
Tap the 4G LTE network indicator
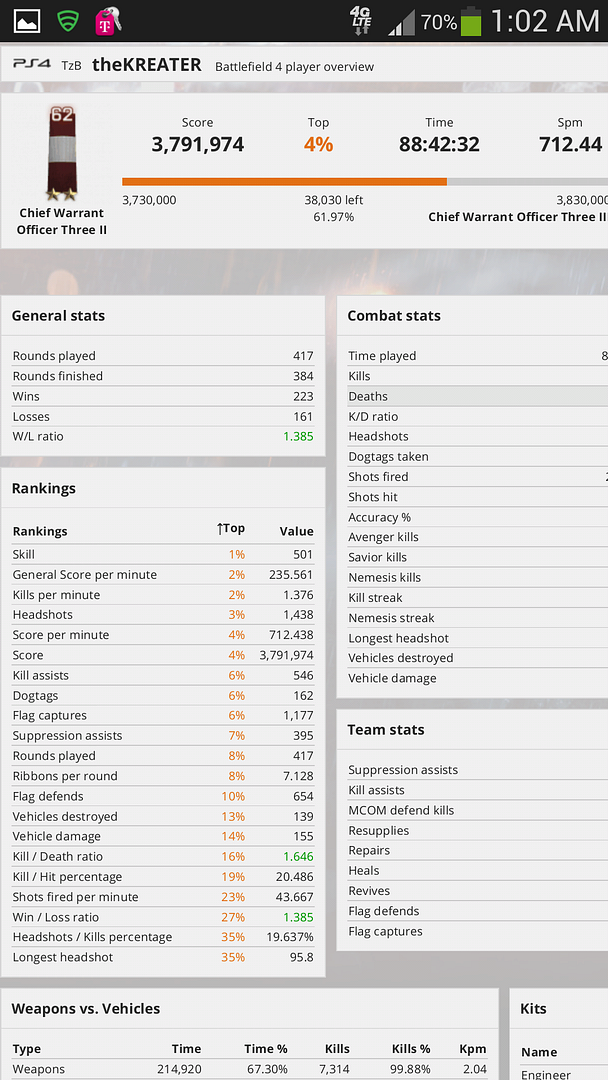pyautogui.click(x=361, y=19)
